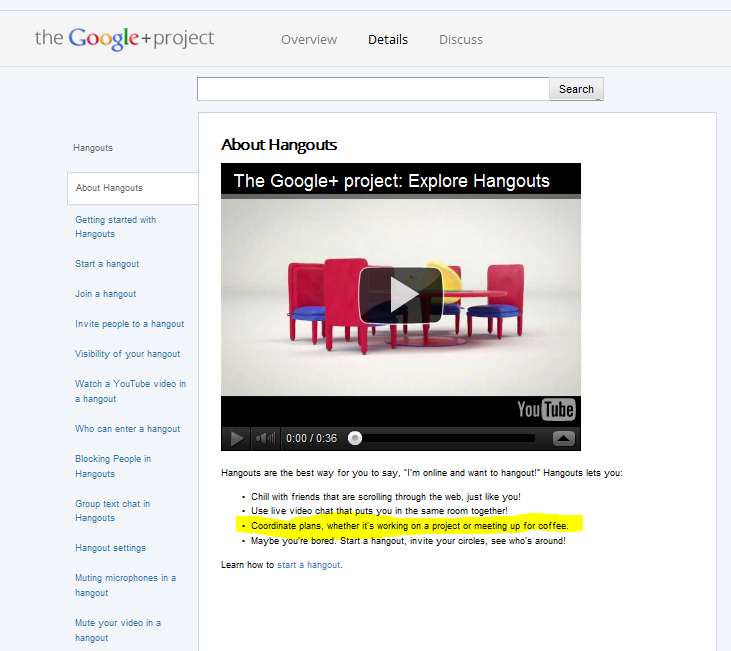The image size is (731, 651).
Task: Click the Google+ project logo
Action: (x=124, y=38)
